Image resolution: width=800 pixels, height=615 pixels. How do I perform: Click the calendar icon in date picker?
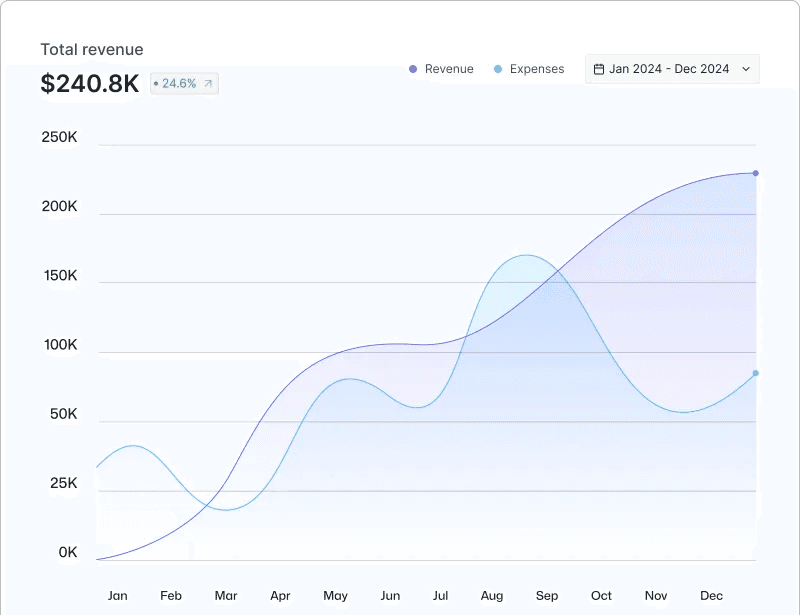pos(599,69)
